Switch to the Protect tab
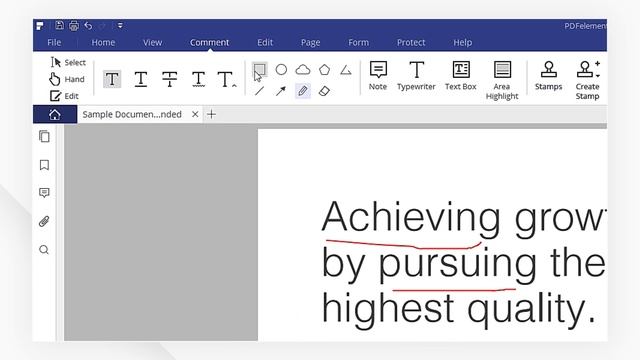 tap(411, 42)
